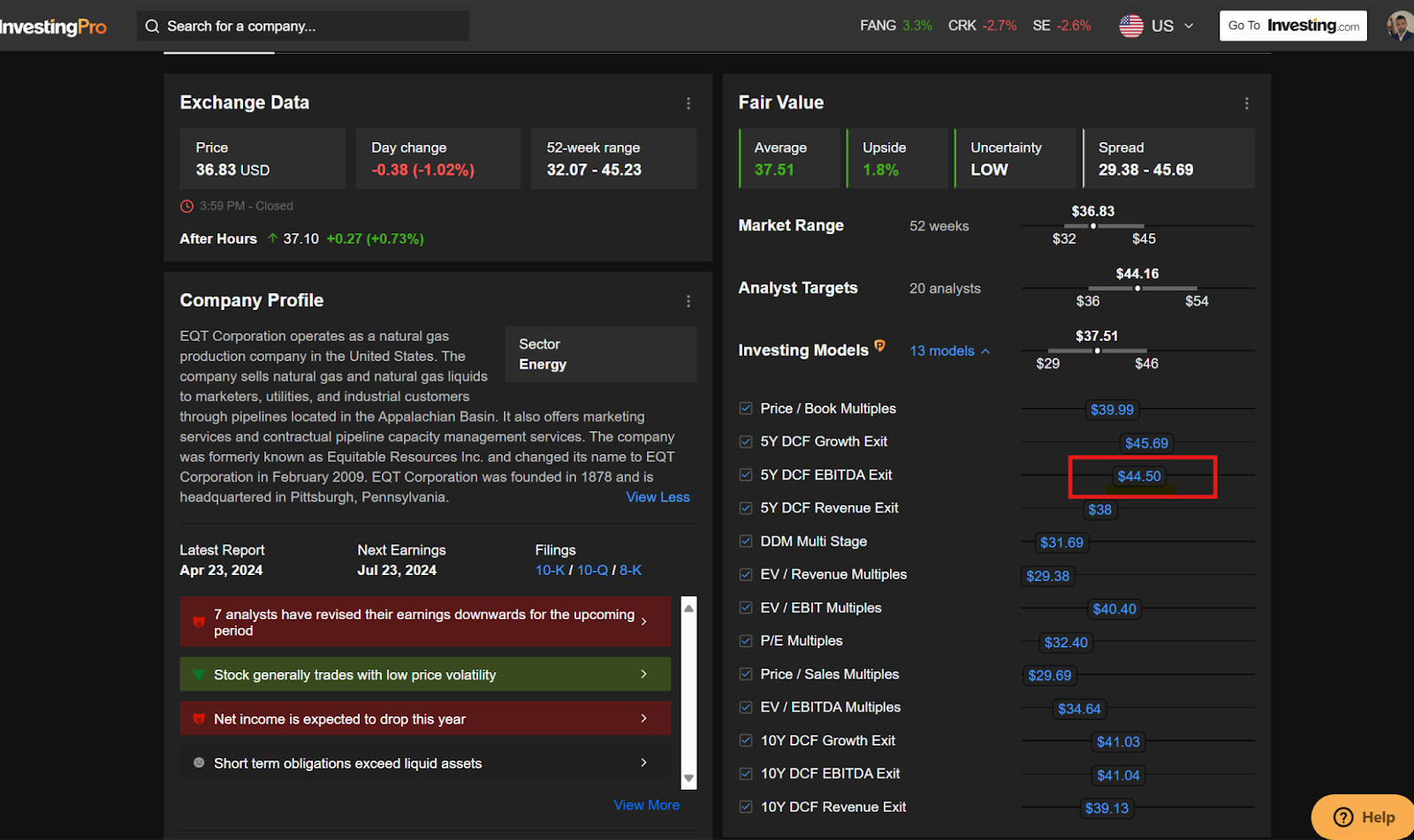Click the Analyst Targets $44.16 slider marker
The width and height of the screenshot is (1414, 840).
(1137, 288)
